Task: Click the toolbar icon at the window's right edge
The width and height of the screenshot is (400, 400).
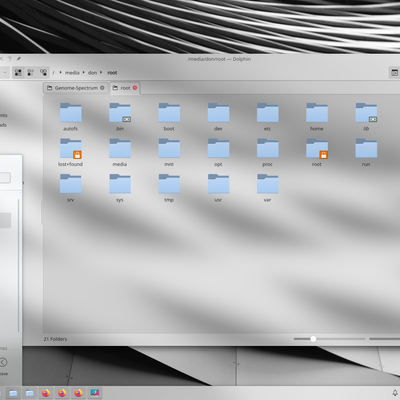Action: (395, 73)
